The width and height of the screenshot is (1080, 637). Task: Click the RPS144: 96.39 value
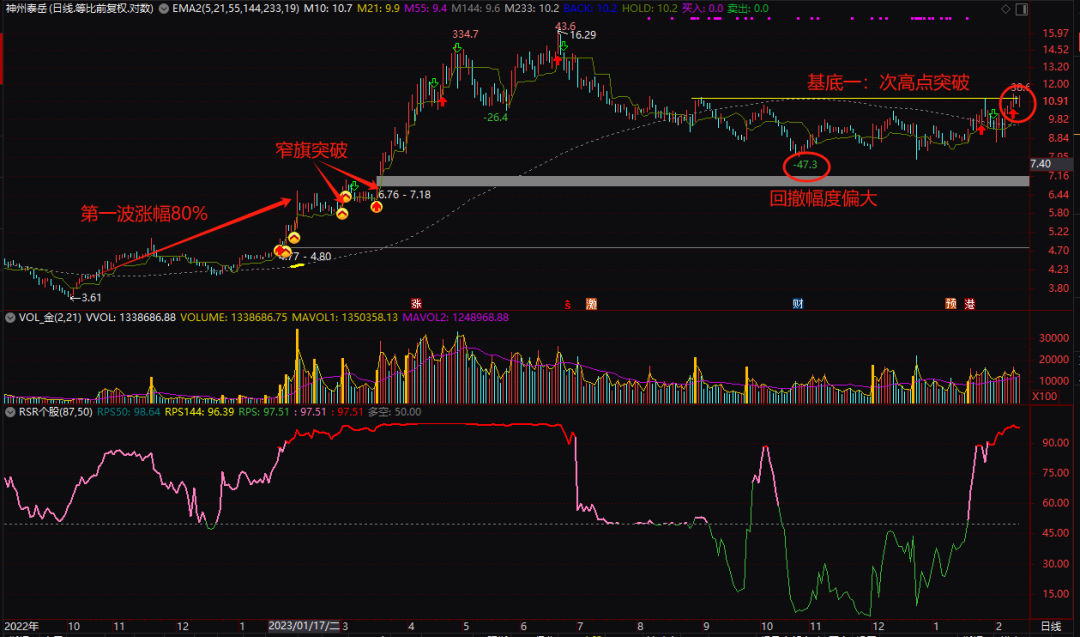(x=199, y=412)
